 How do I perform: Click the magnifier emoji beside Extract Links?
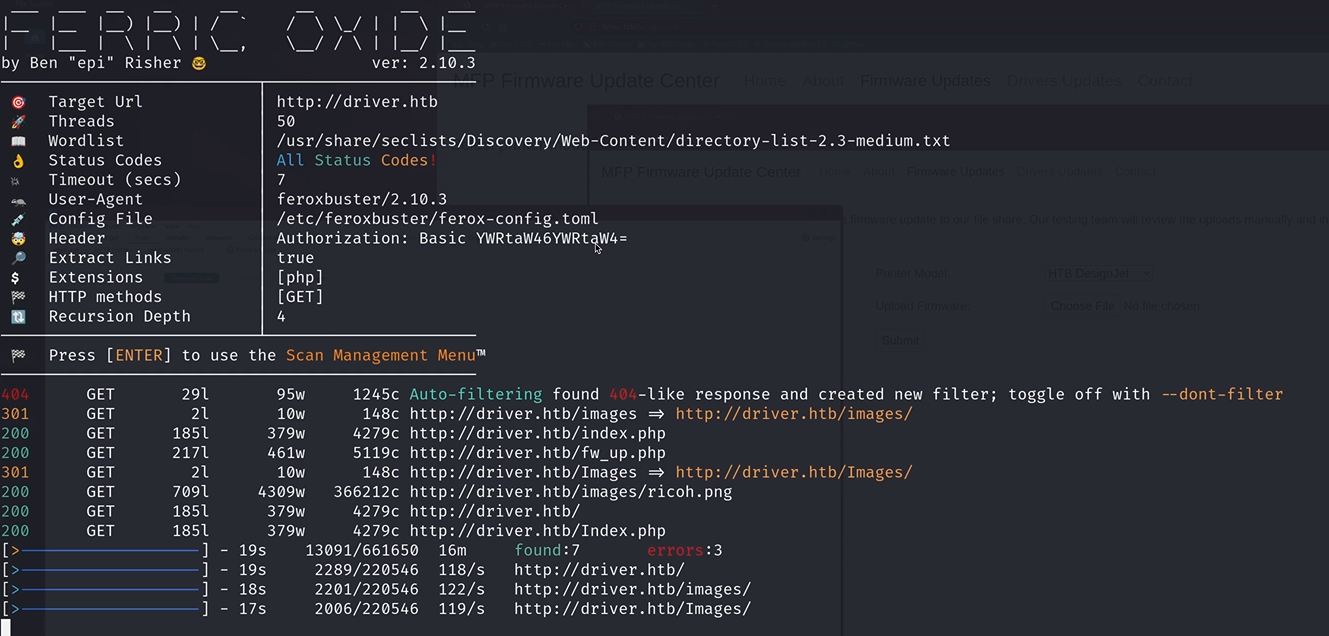tap(18, 258)
